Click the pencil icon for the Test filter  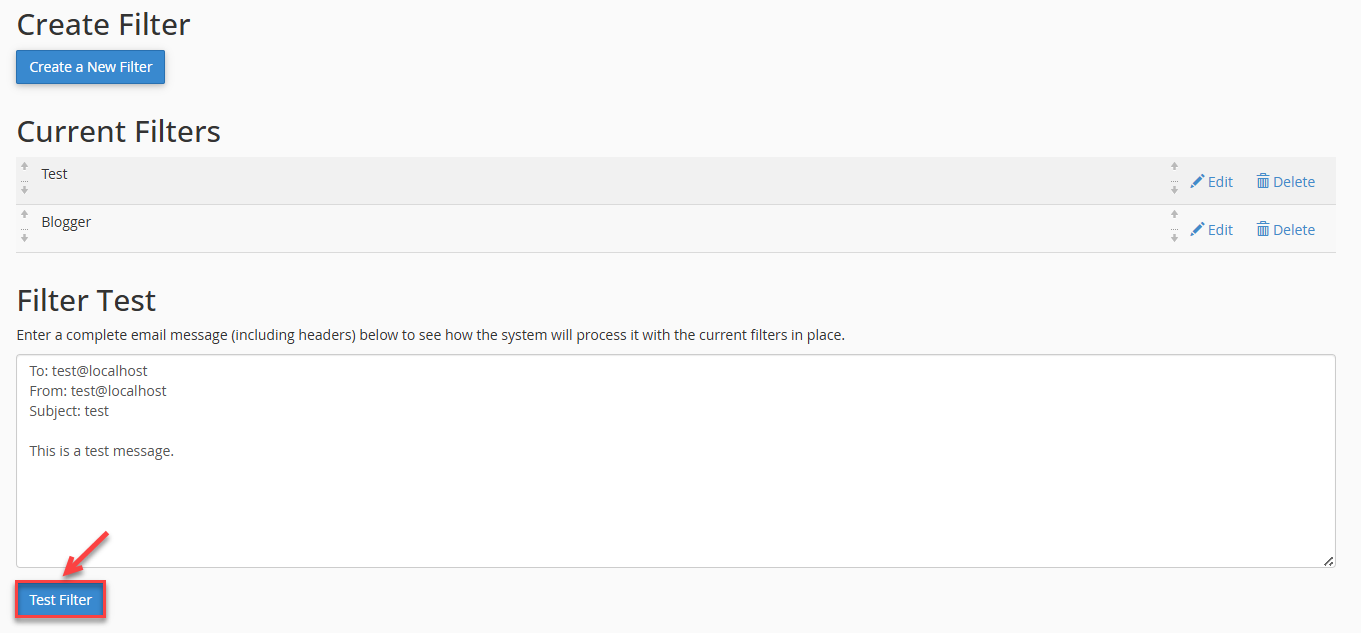(x=1197, y=182)
